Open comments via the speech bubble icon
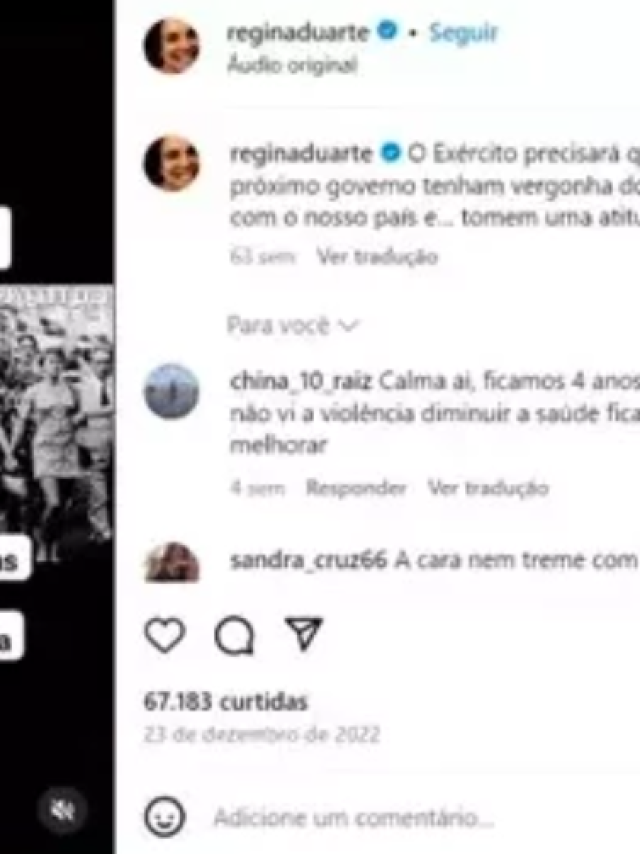 click(234, 635)
